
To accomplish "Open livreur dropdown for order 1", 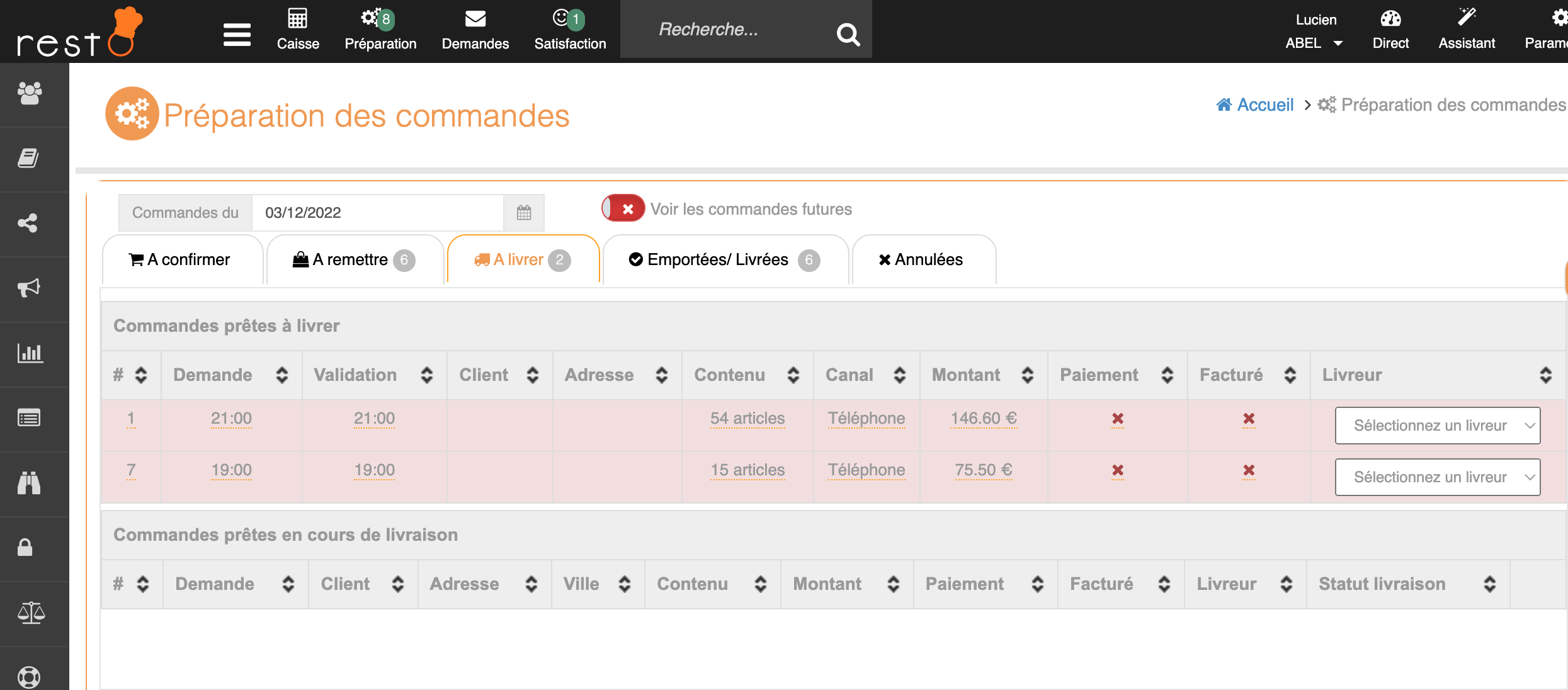I will pyautogui.click(x=1437, y=426).
